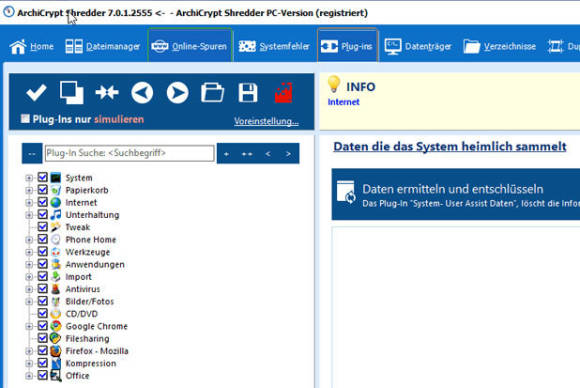This screenshot has height=388, width=580.
Task: Switch to the Systemfehler tab
Action: 274,47
